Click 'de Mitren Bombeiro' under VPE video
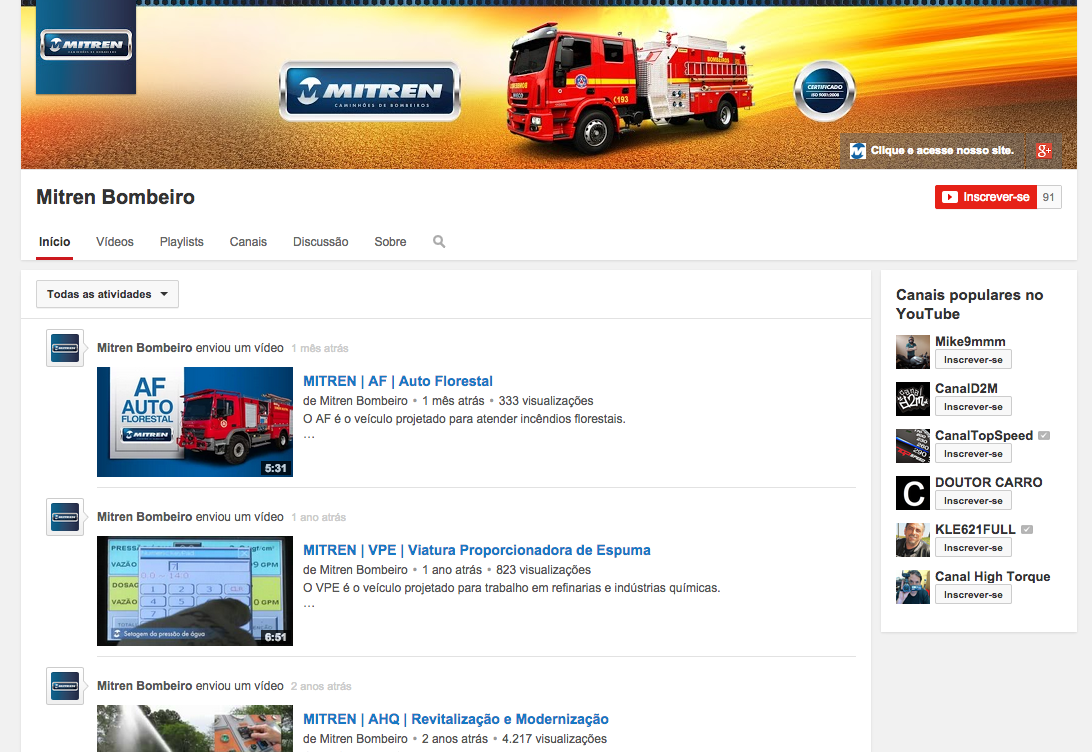Viewport: 1092px width, 752px height. click(355, 570)
